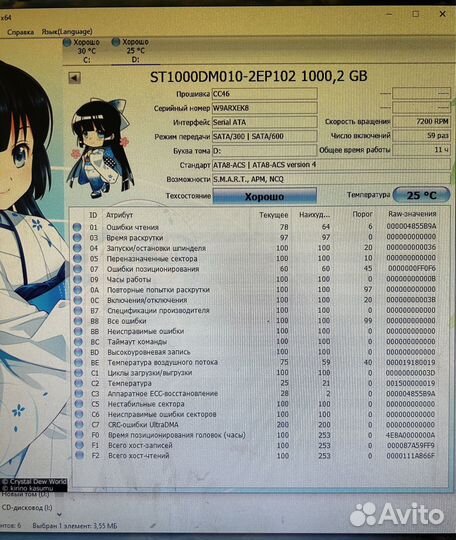Image resolution: width=456 pixels, height=540 pixels.
Task: Click the Raw-значения column header
Action: [x=412, y=214]
